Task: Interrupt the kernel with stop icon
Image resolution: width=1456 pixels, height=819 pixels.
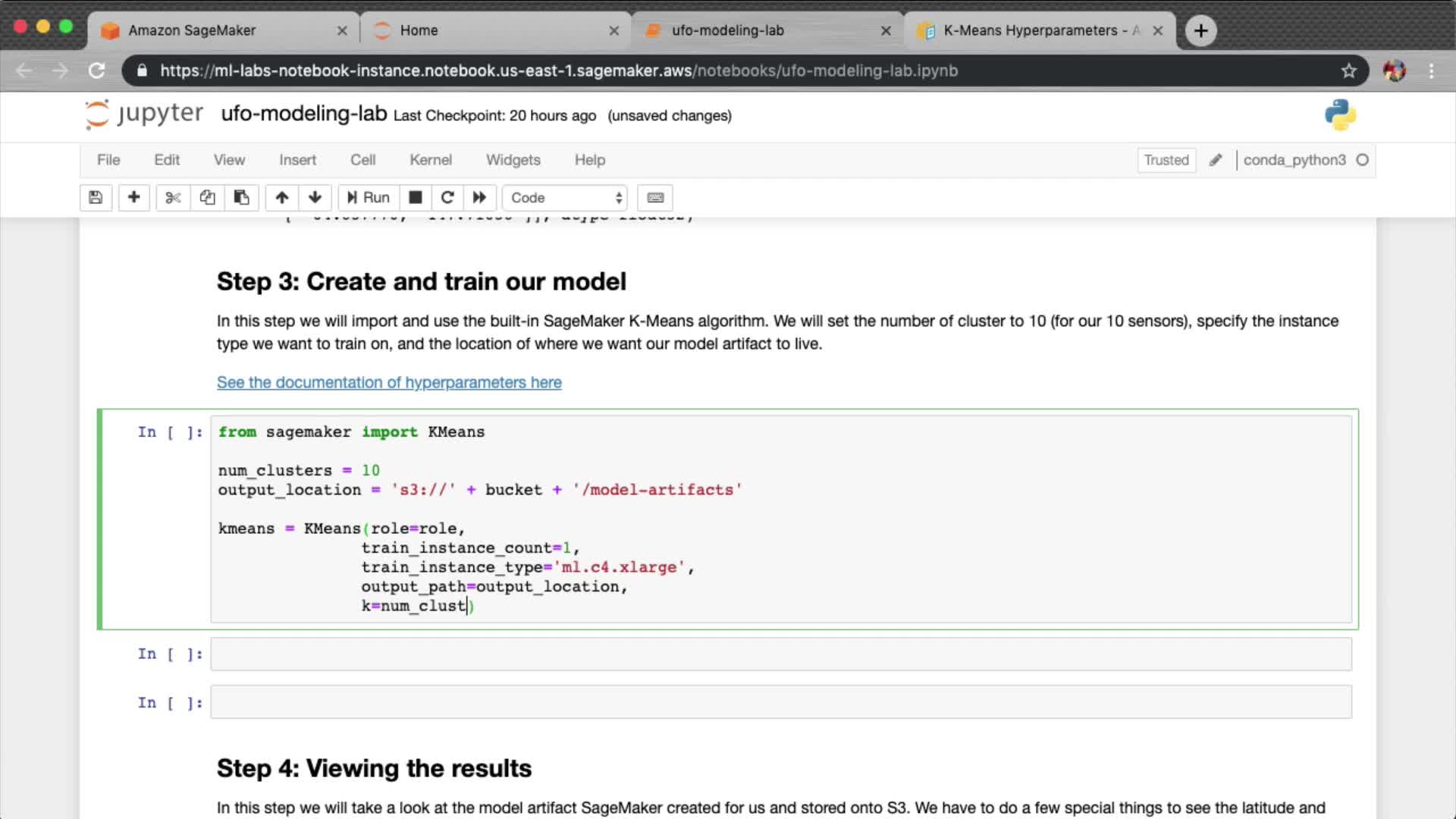Action: (x=415, y=198)
